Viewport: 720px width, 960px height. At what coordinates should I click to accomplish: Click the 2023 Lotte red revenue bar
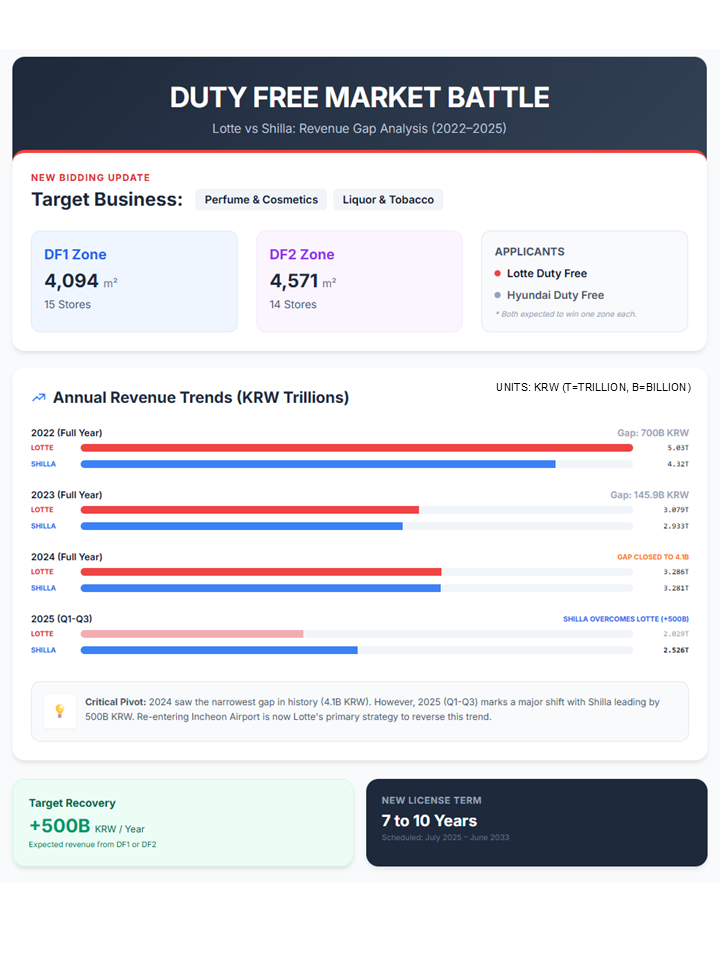click(x=250, y=510)
